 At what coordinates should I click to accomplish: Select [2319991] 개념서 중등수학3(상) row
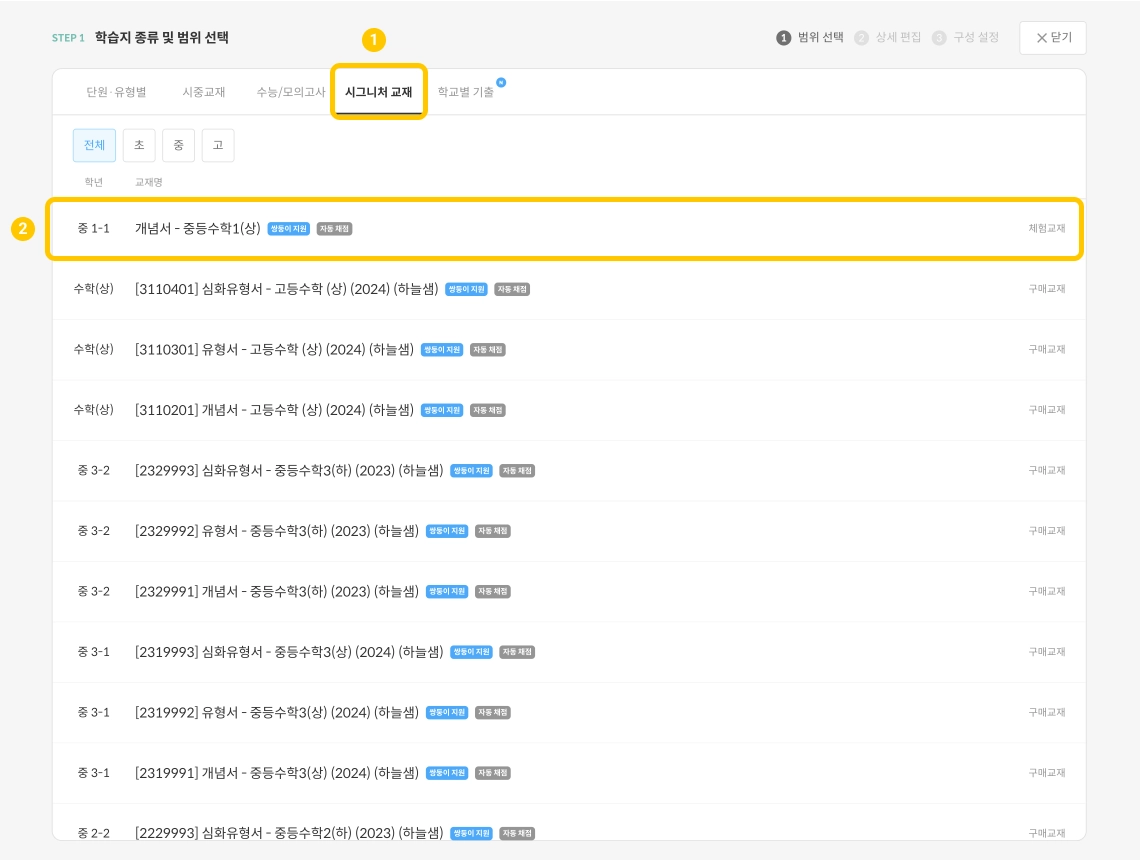pyautogui.click(x=569, y=773)
